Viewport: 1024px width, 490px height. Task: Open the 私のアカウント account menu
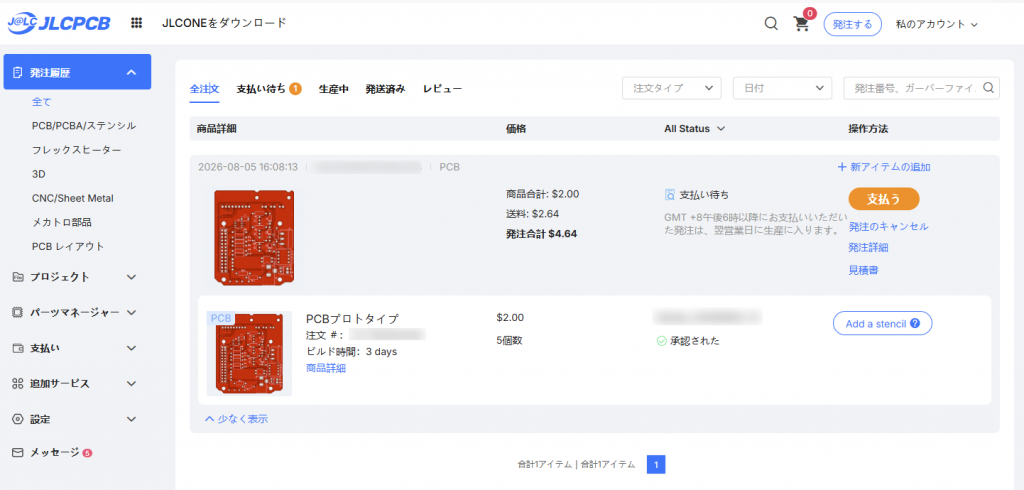tap(936, 24)
